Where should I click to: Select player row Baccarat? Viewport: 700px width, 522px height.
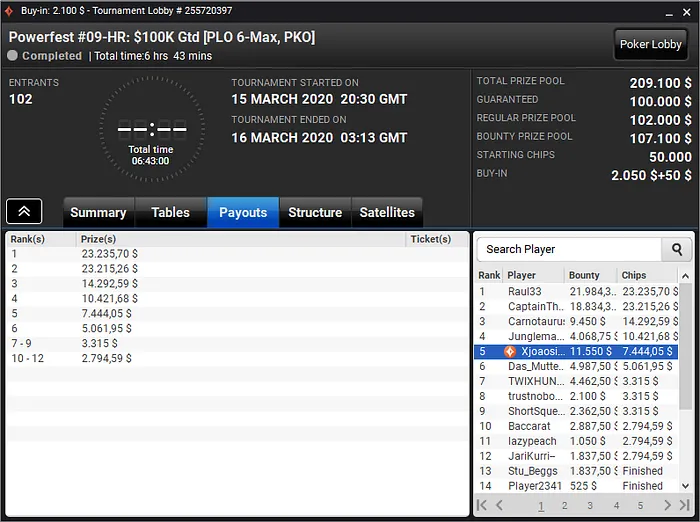pyautogui.click(x=576, y=426)
